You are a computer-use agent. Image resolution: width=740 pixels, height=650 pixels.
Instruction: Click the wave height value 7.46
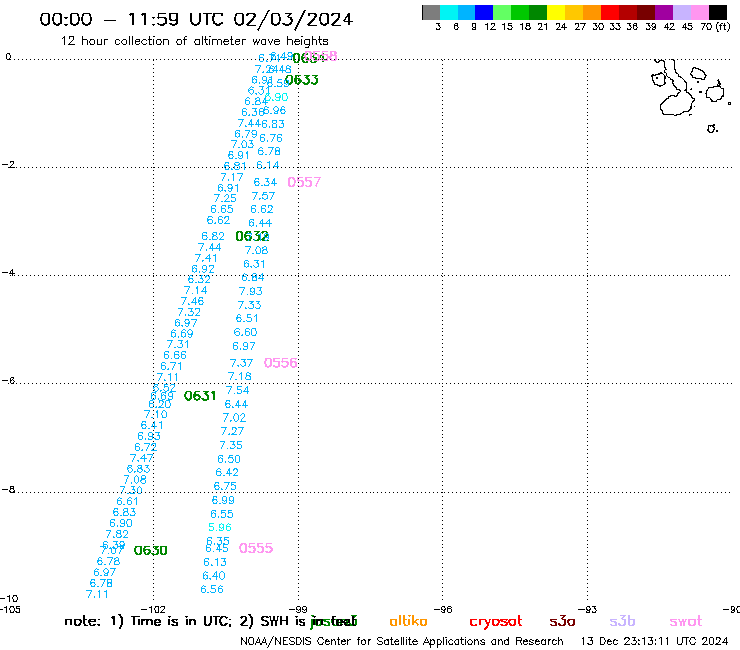tap(192, 301)
